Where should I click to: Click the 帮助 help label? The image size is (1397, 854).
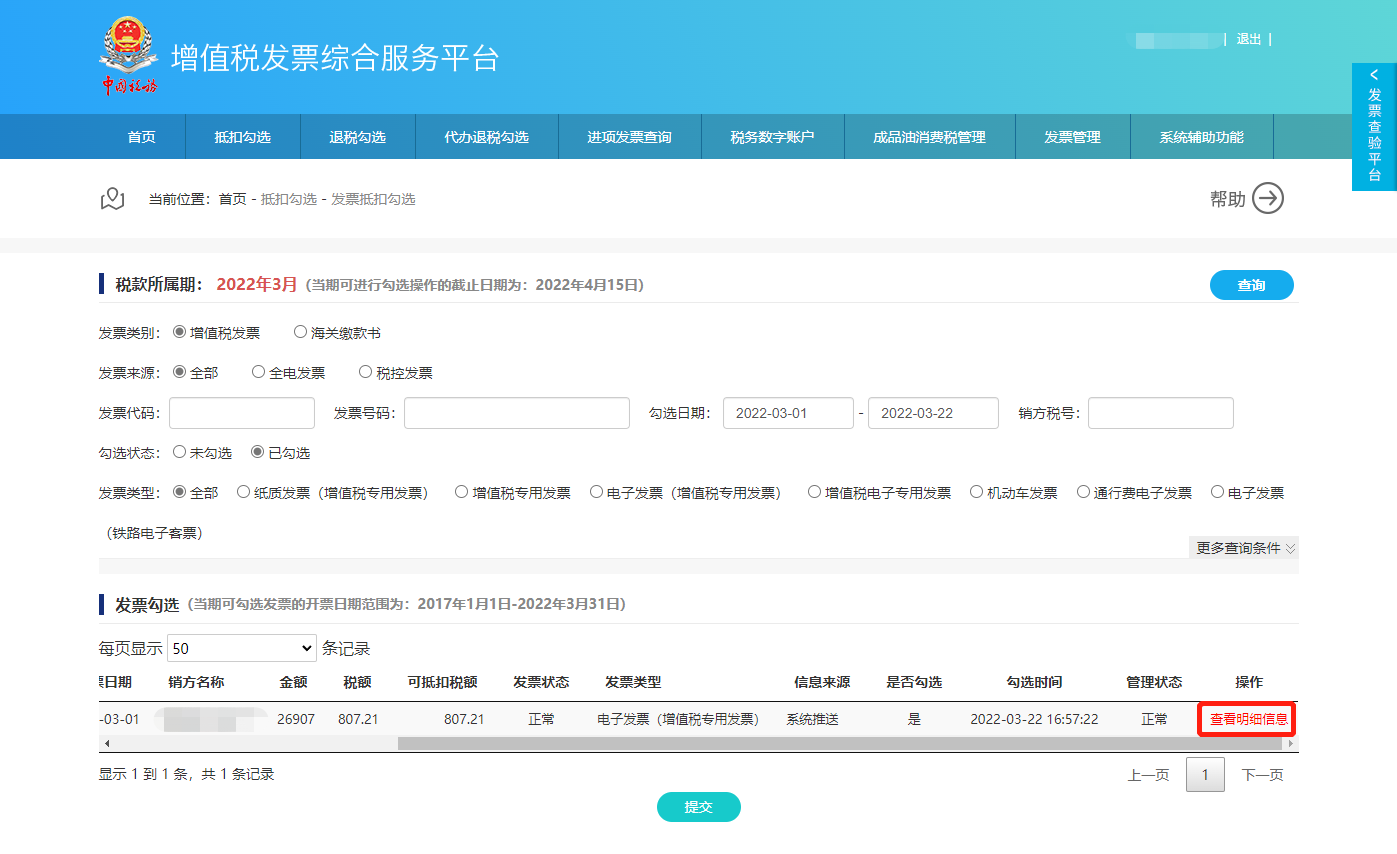1228,199
